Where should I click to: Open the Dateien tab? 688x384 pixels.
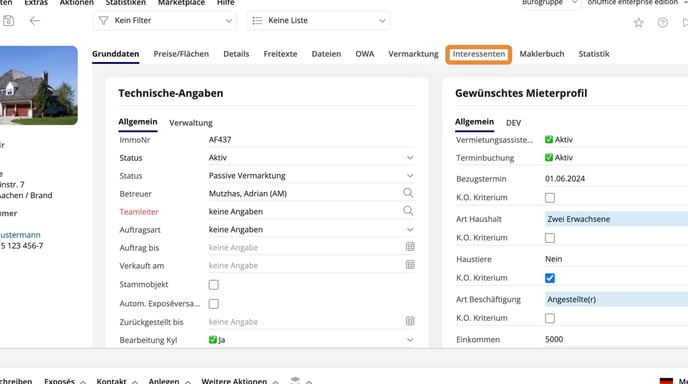click(326, 54)
